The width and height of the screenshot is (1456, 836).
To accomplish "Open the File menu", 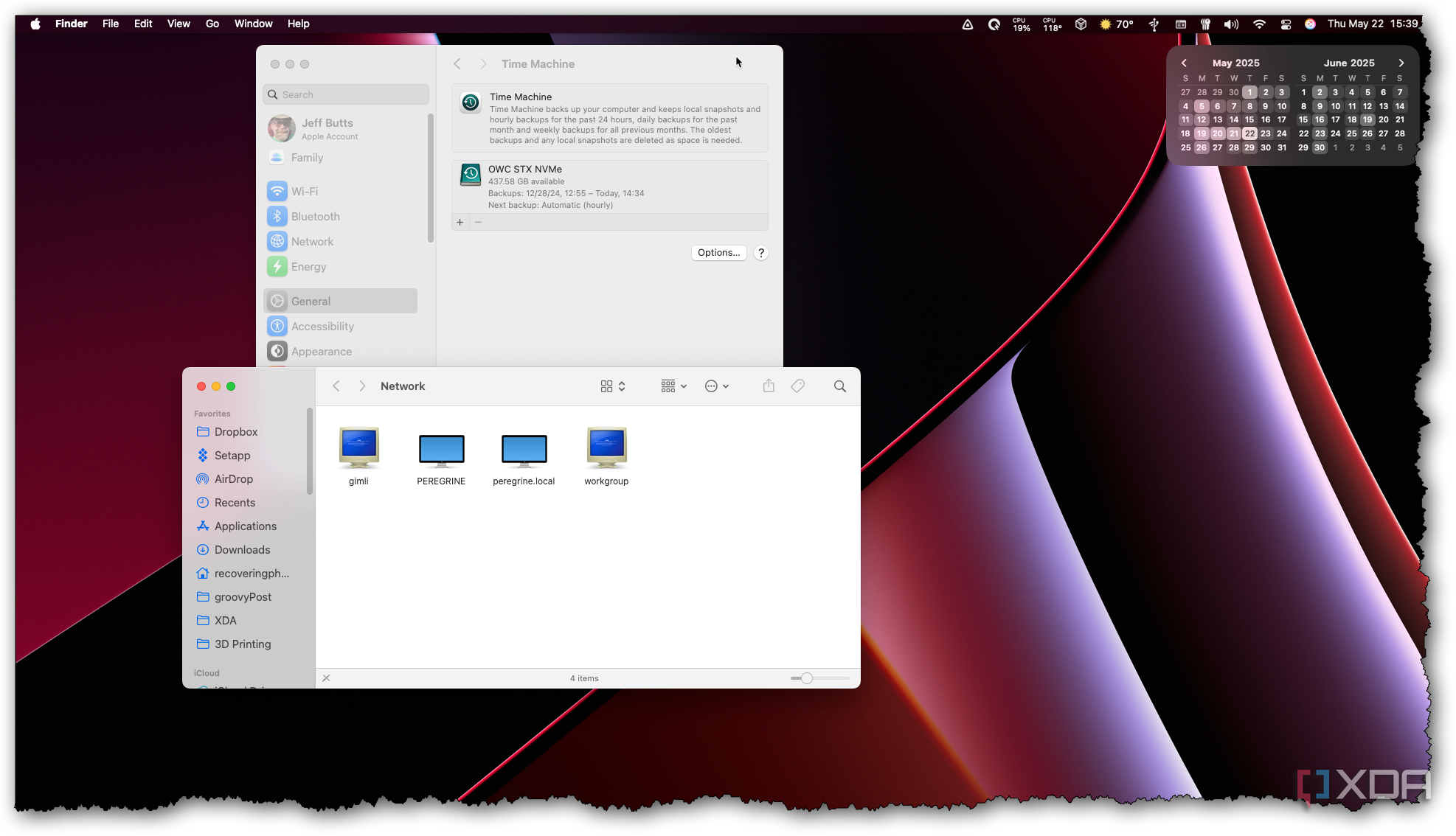I will pyautogui.click(x=111, y=24).
